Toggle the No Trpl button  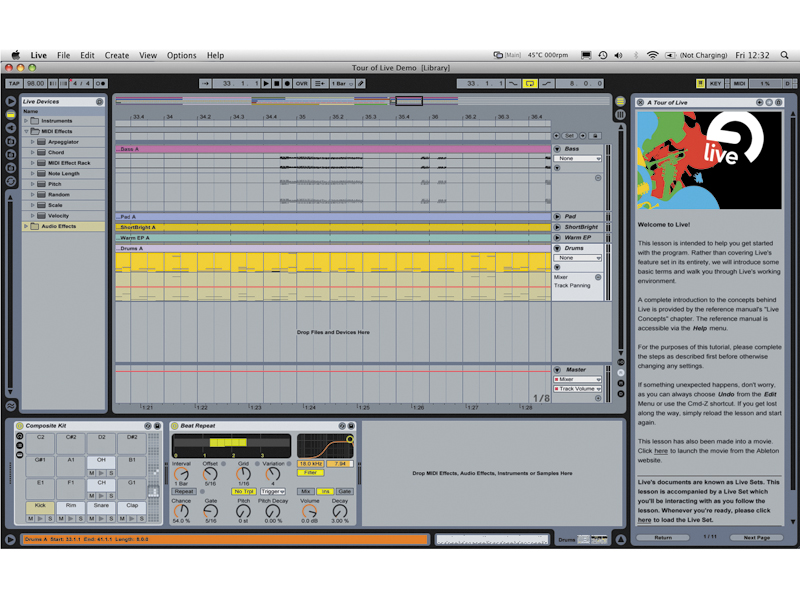[x=244, y=491]
